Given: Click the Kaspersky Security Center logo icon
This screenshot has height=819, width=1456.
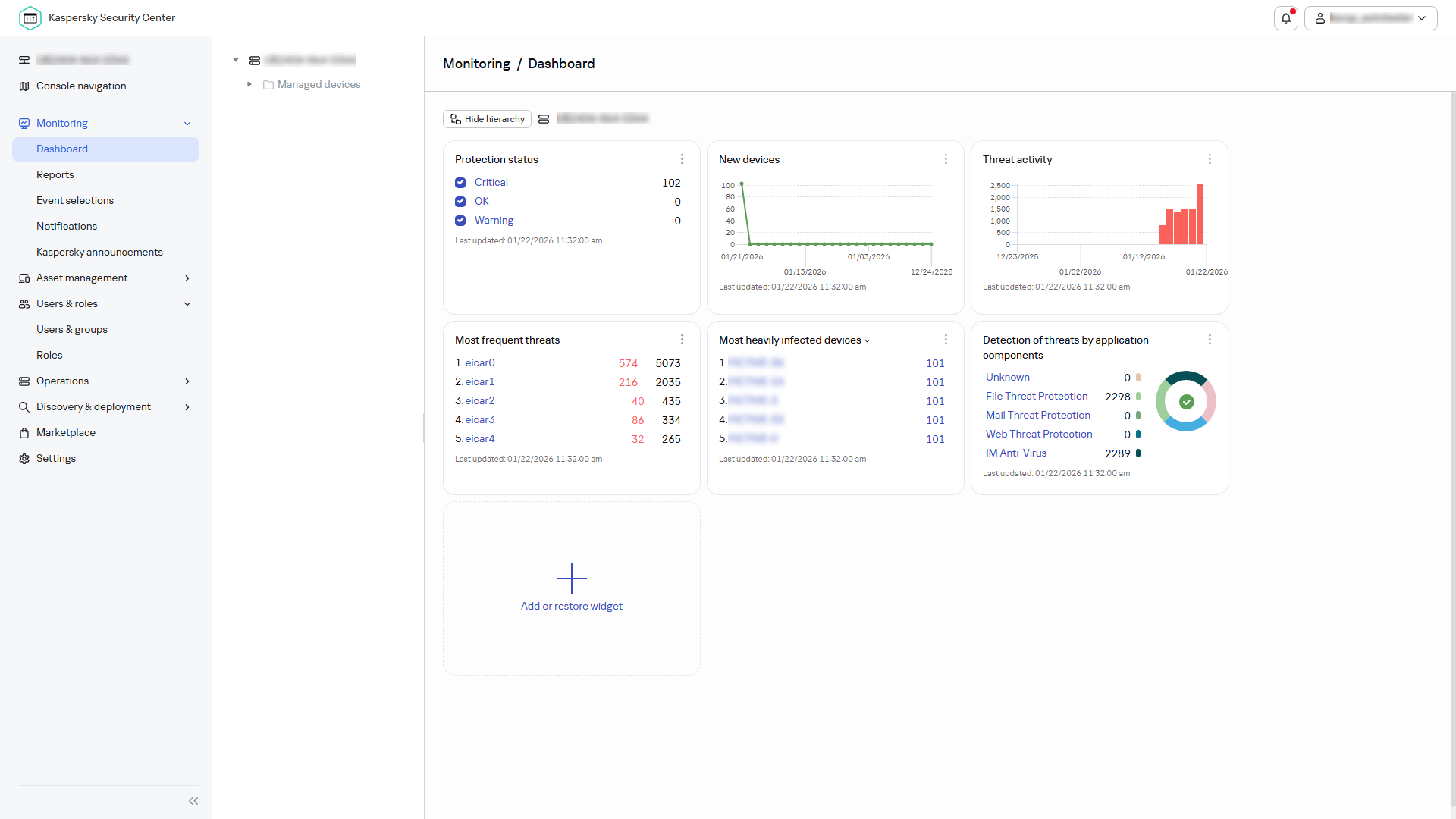Looking at the screenshot, I should 30,17.
